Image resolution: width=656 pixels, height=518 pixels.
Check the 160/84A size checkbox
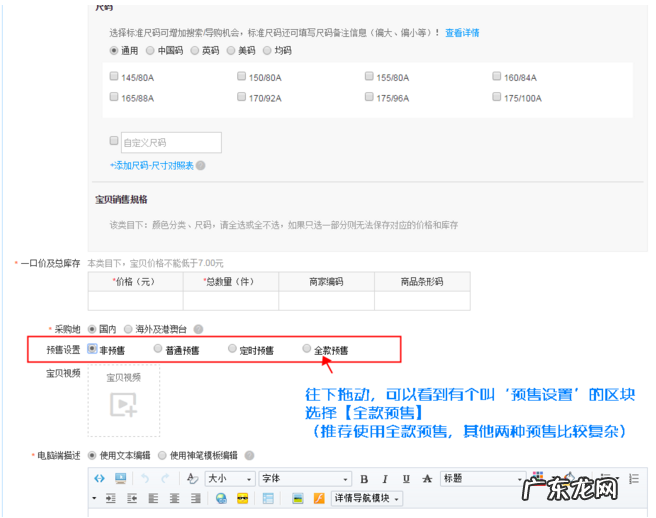(x=497, y=76)
